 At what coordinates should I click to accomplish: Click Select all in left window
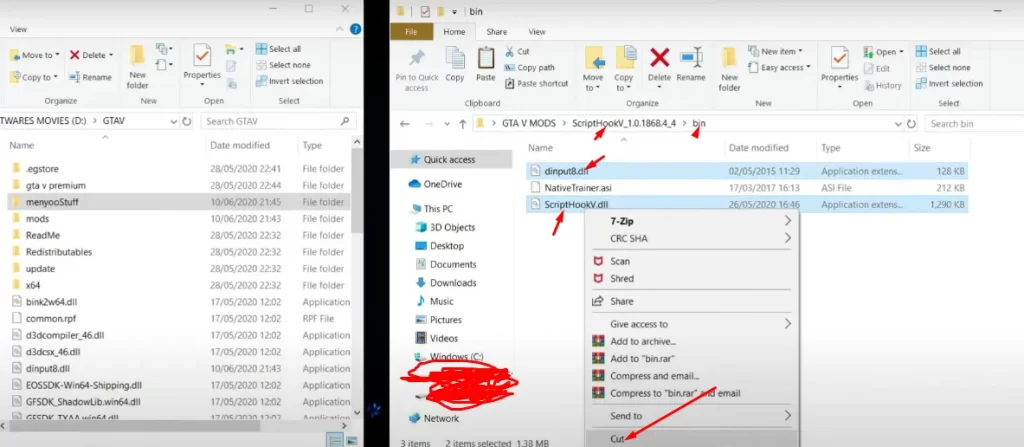tap(285, 49)
